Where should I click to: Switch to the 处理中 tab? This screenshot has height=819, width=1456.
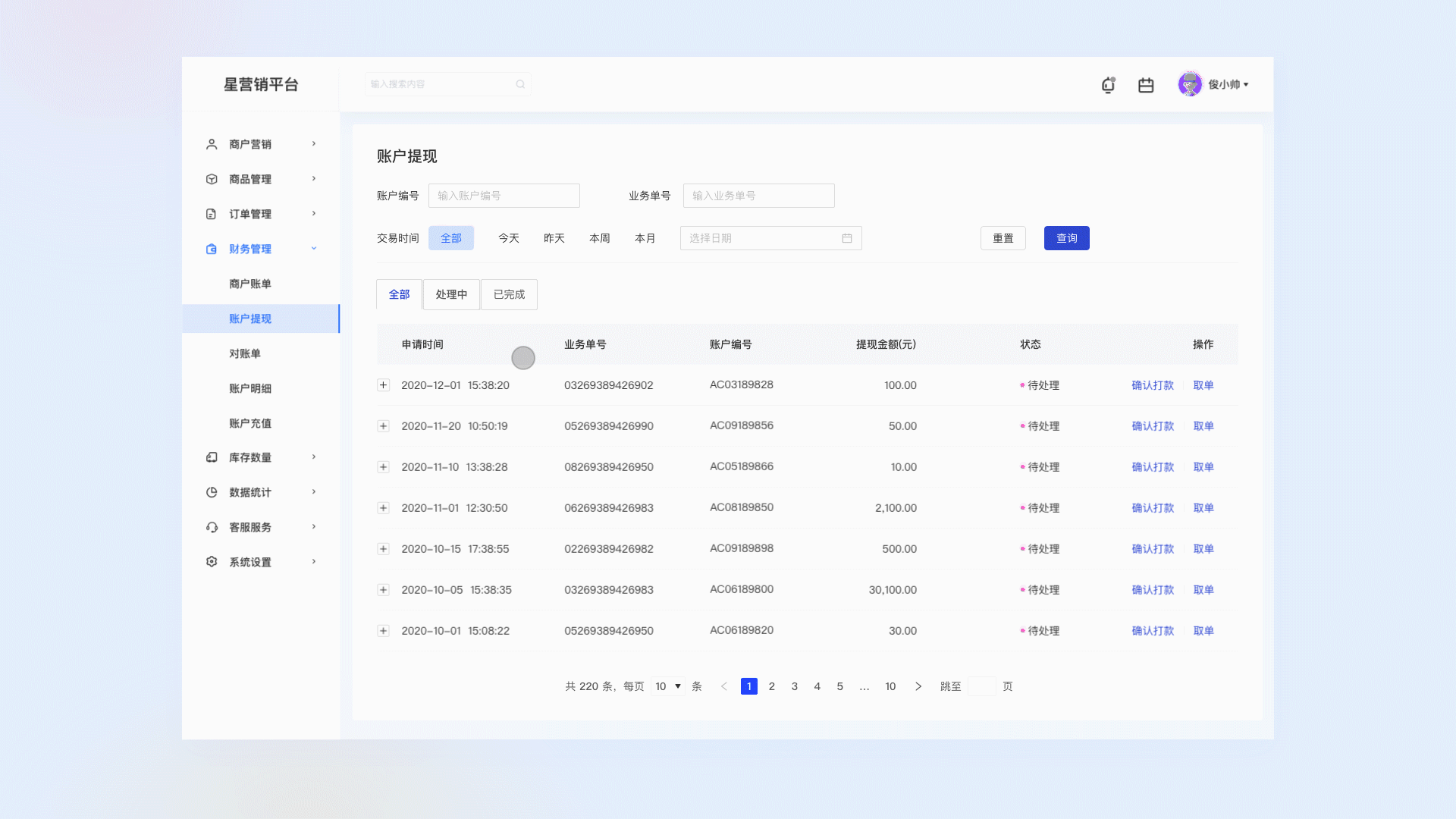451,294
